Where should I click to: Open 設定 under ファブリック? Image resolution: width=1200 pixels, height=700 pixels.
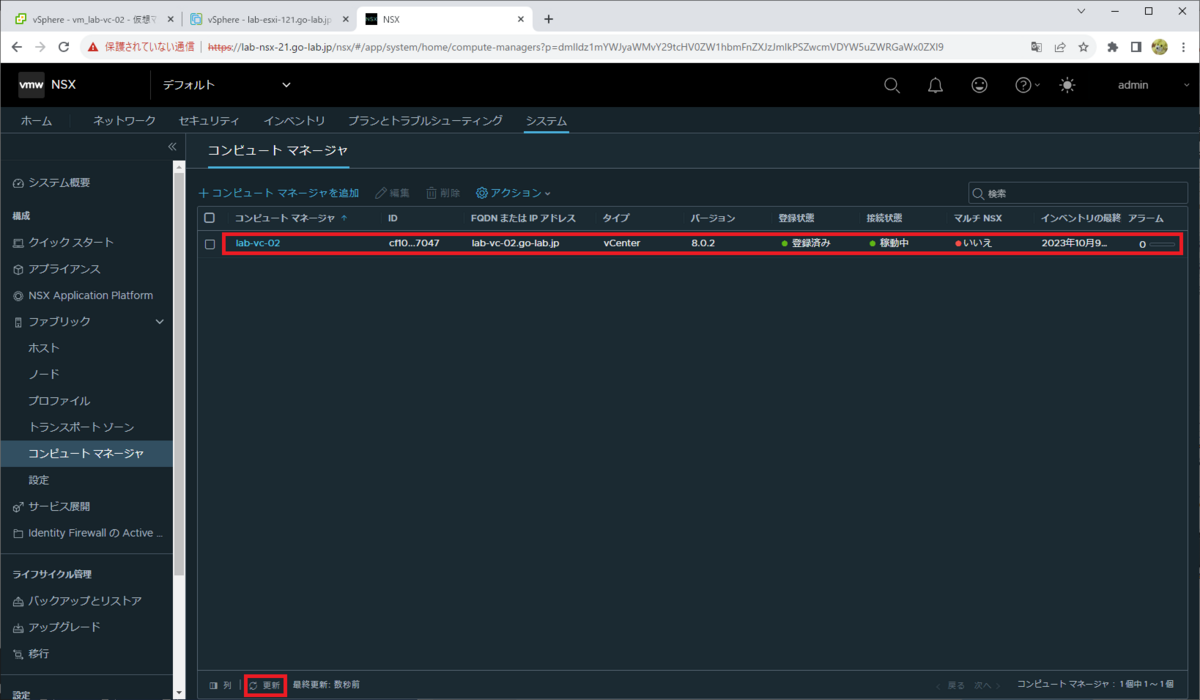point(38,480)
